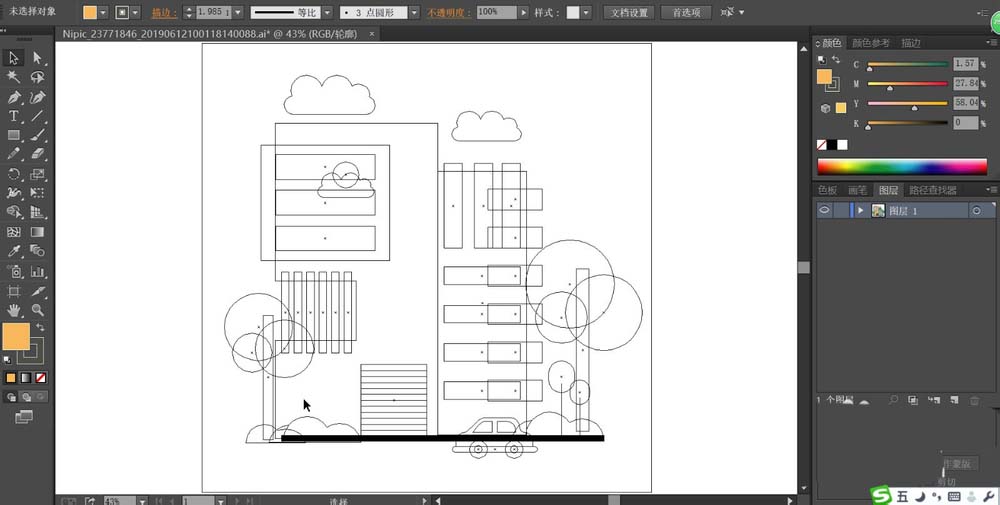1000x505 pixels.
Task: Open the 描边 stroke link in control bar
Action: (x=165, y=13)
